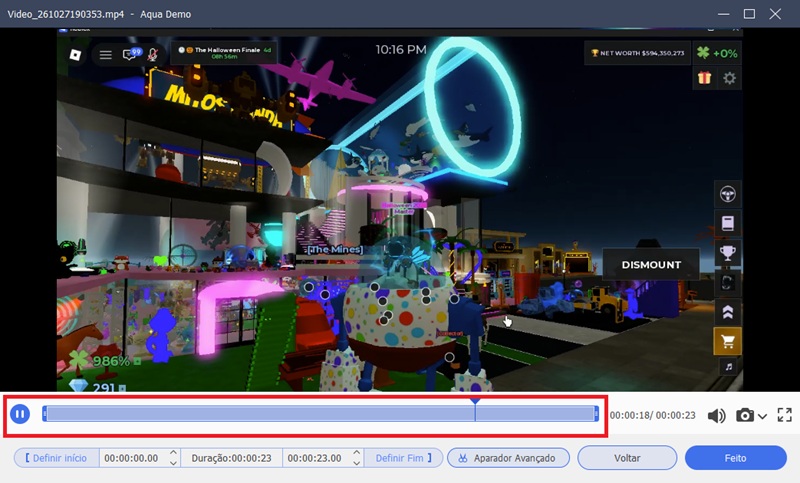Click the DISMOUNT button
The height and width of the screenshot is (483, 800).
(x=651, y=265)
